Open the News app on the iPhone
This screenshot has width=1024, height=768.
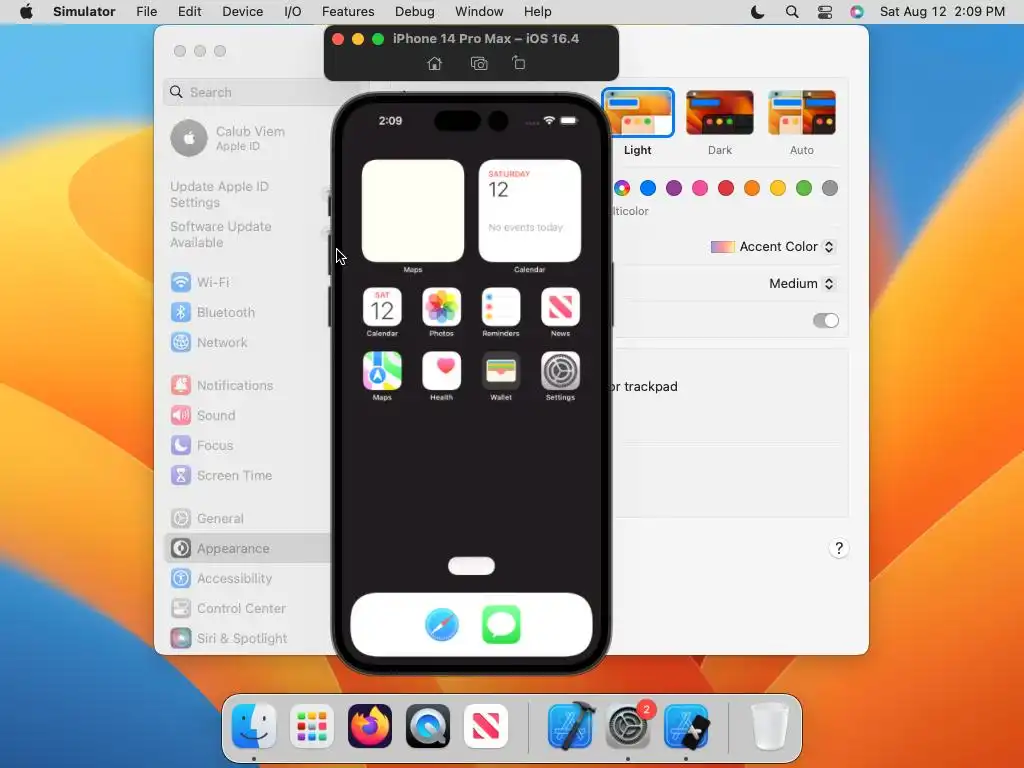(560, 306)
